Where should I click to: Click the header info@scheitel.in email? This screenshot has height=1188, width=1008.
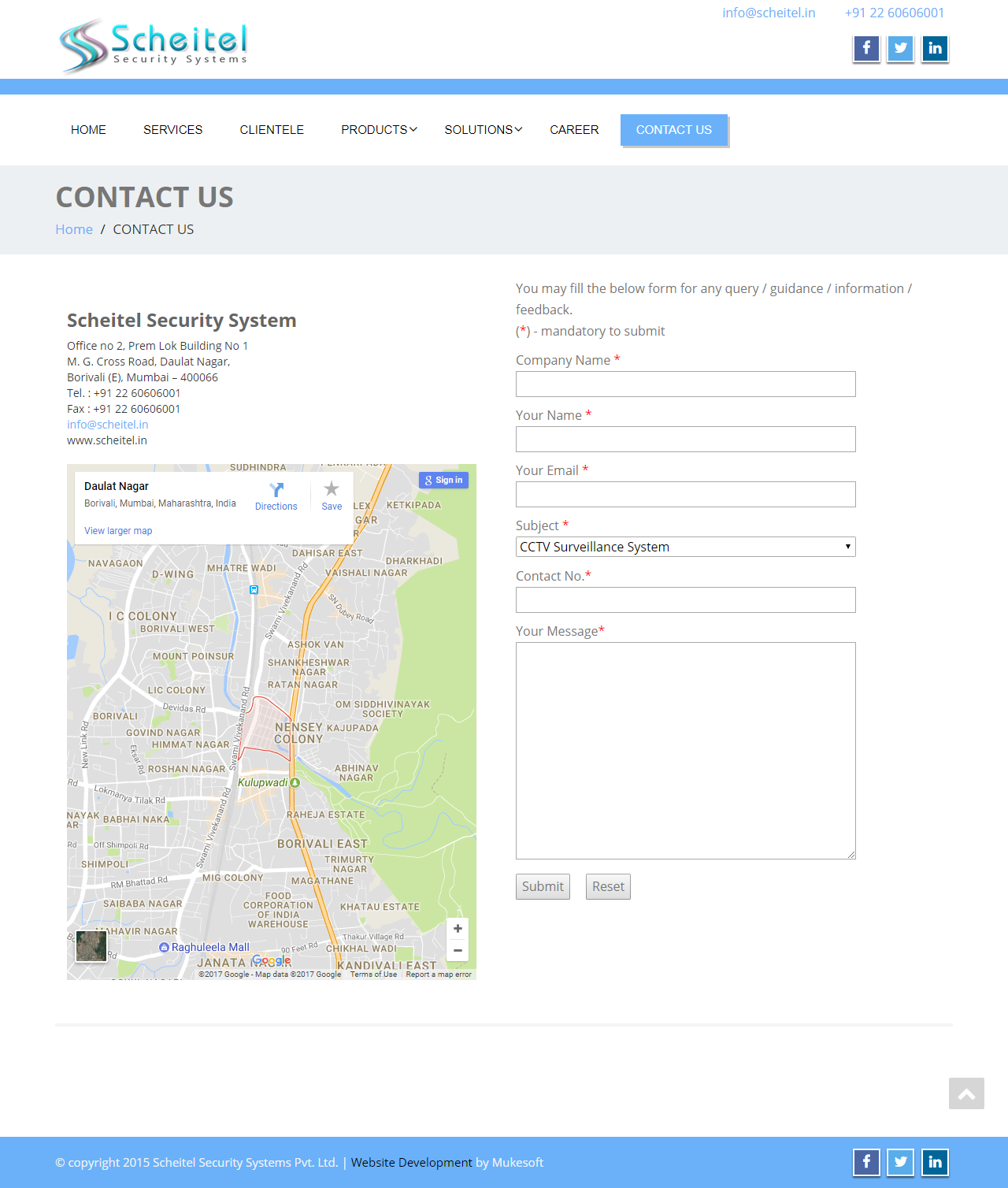coord(769,13)
